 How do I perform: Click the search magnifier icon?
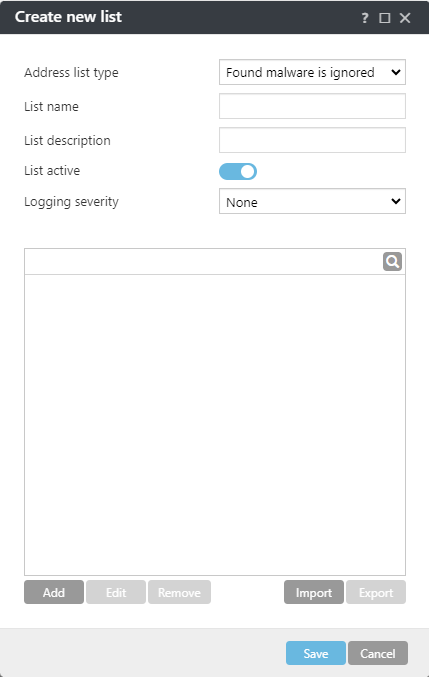click(392, 261)
